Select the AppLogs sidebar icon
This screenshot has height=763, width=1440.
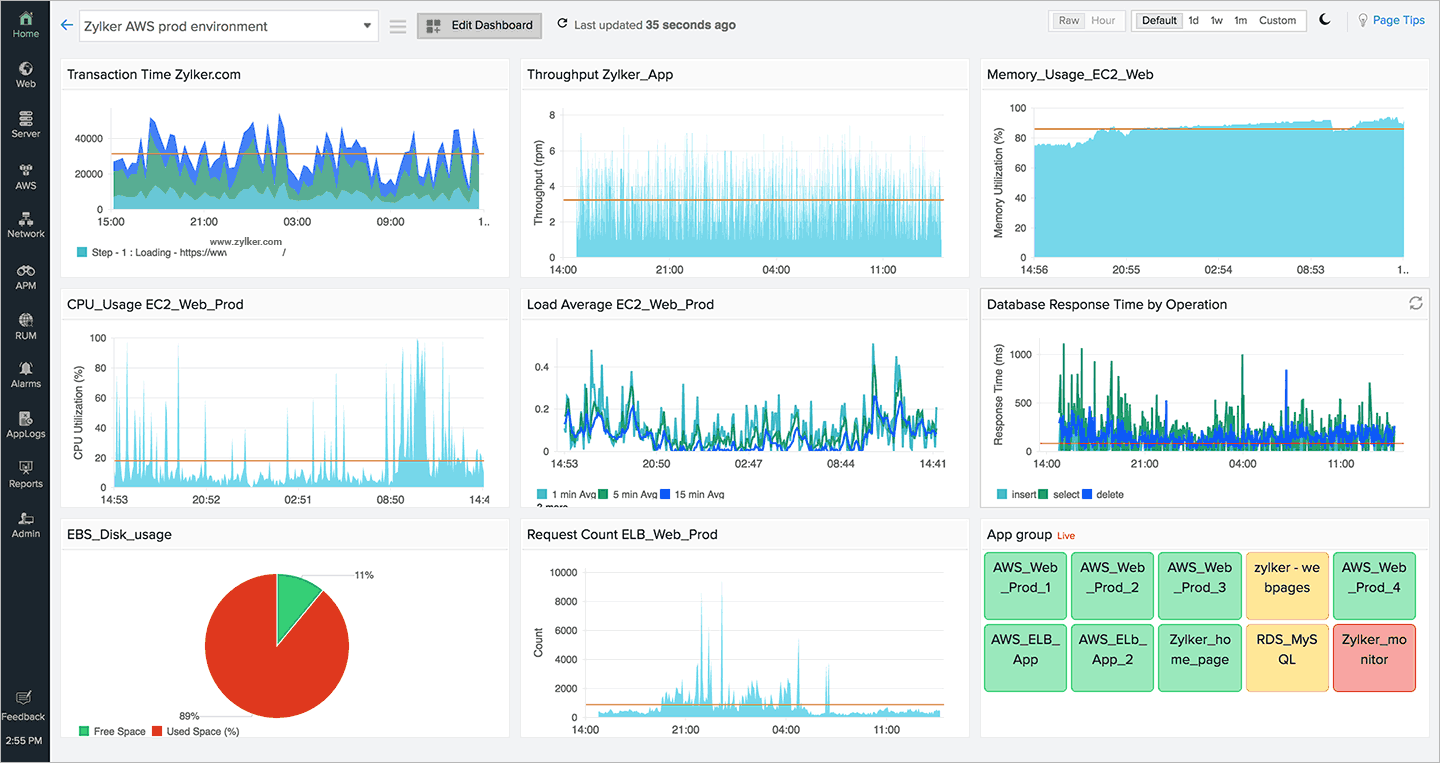click(x=25, y=424)
